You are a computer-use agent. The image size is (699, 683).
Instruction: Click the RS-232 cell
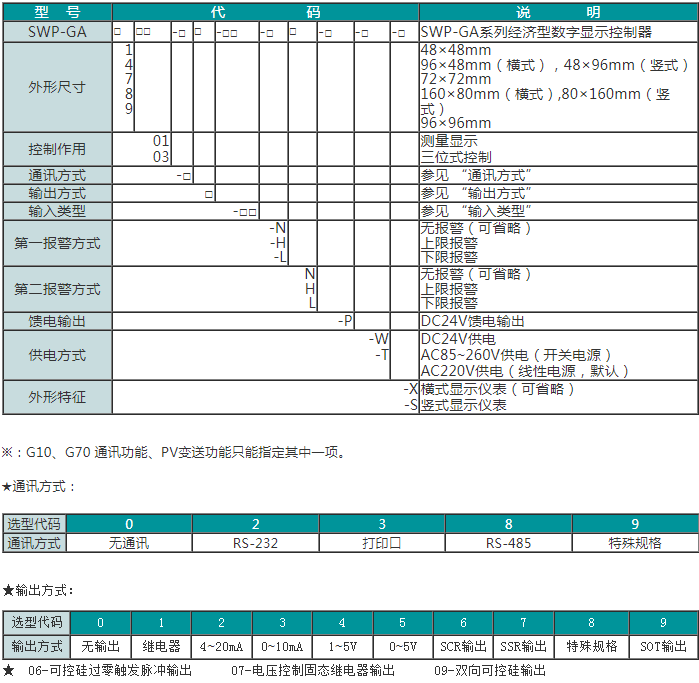click(255, 543)
